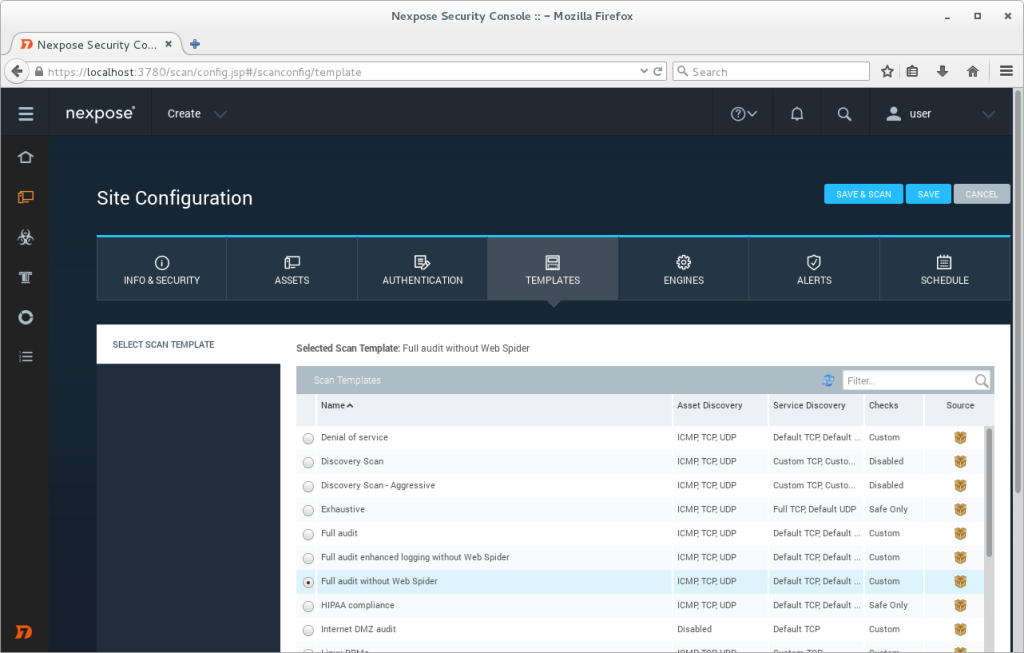This screenshot has height=653, width=1024.
Task: Select the Full audit radio button
Action: coord(308,533)
